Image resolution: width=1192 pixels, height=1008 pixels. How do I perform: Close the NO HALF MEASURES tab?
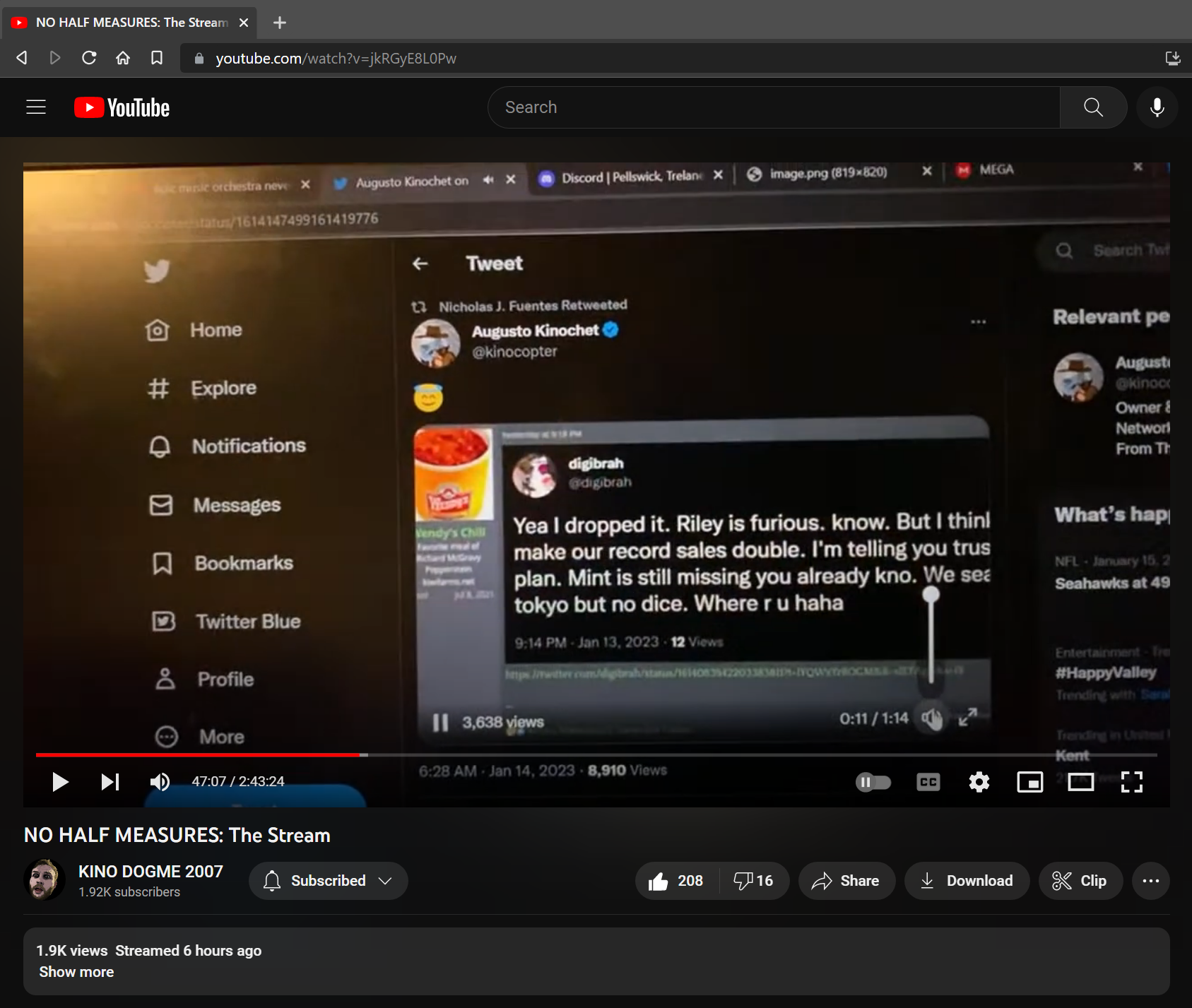click(x=244, y=23)
